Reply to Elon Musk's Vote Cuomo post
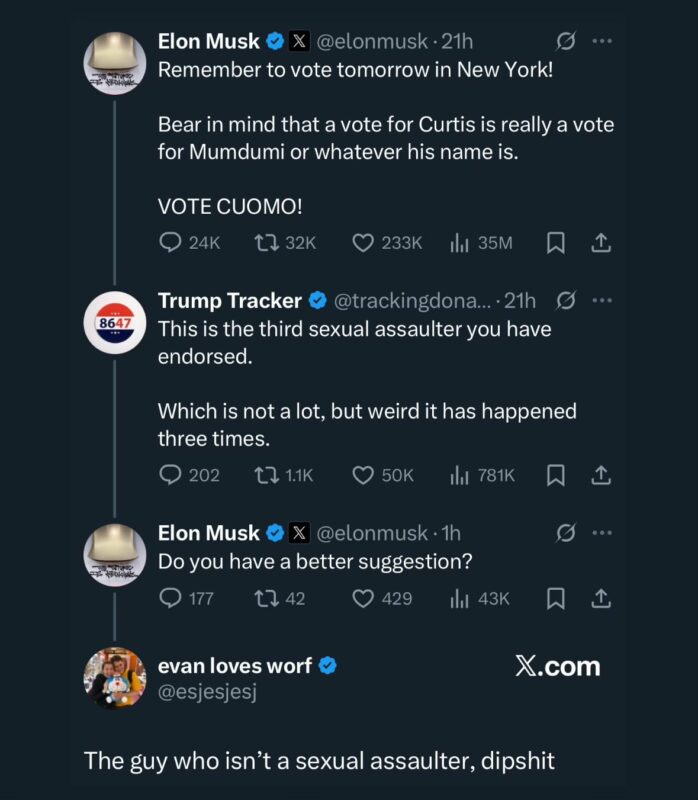Screen dimensions: 698x800 click(171, 243)
